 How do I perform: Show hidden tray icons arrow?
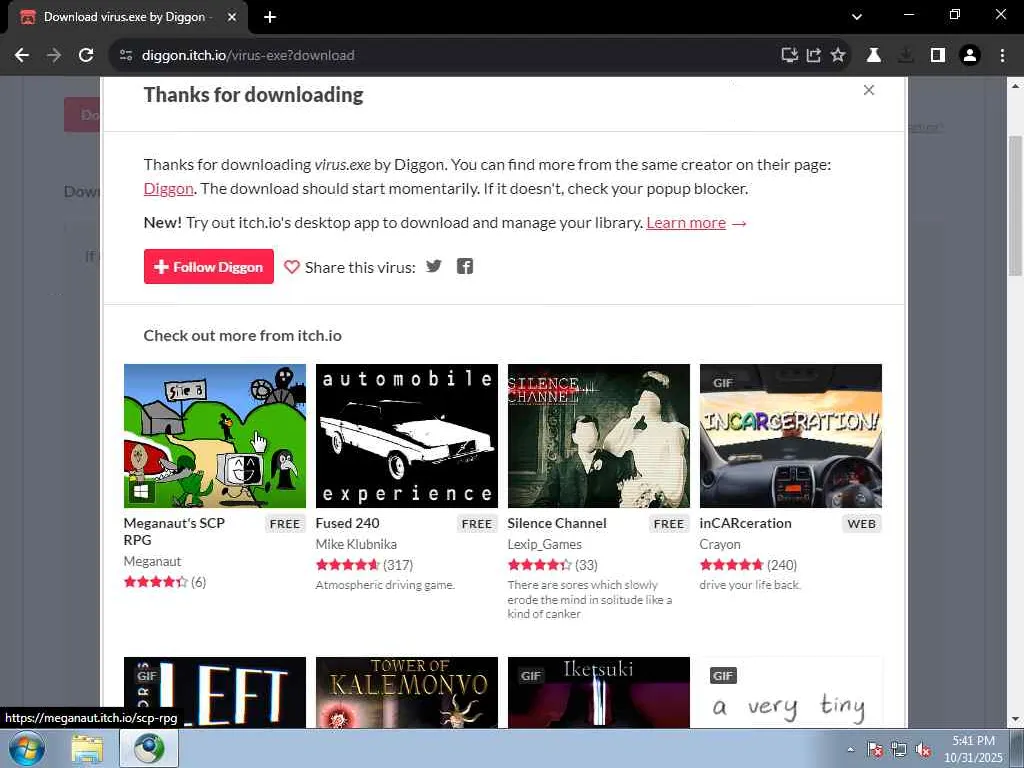tap(850, 749)
